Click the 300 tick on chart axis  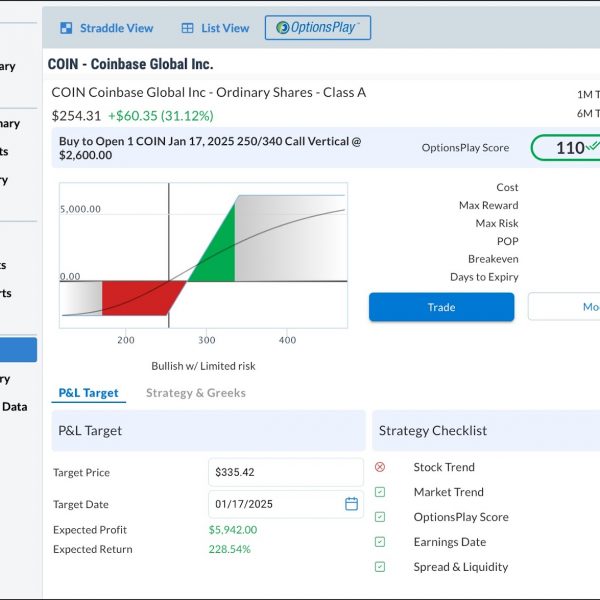[x=207, y=340]
